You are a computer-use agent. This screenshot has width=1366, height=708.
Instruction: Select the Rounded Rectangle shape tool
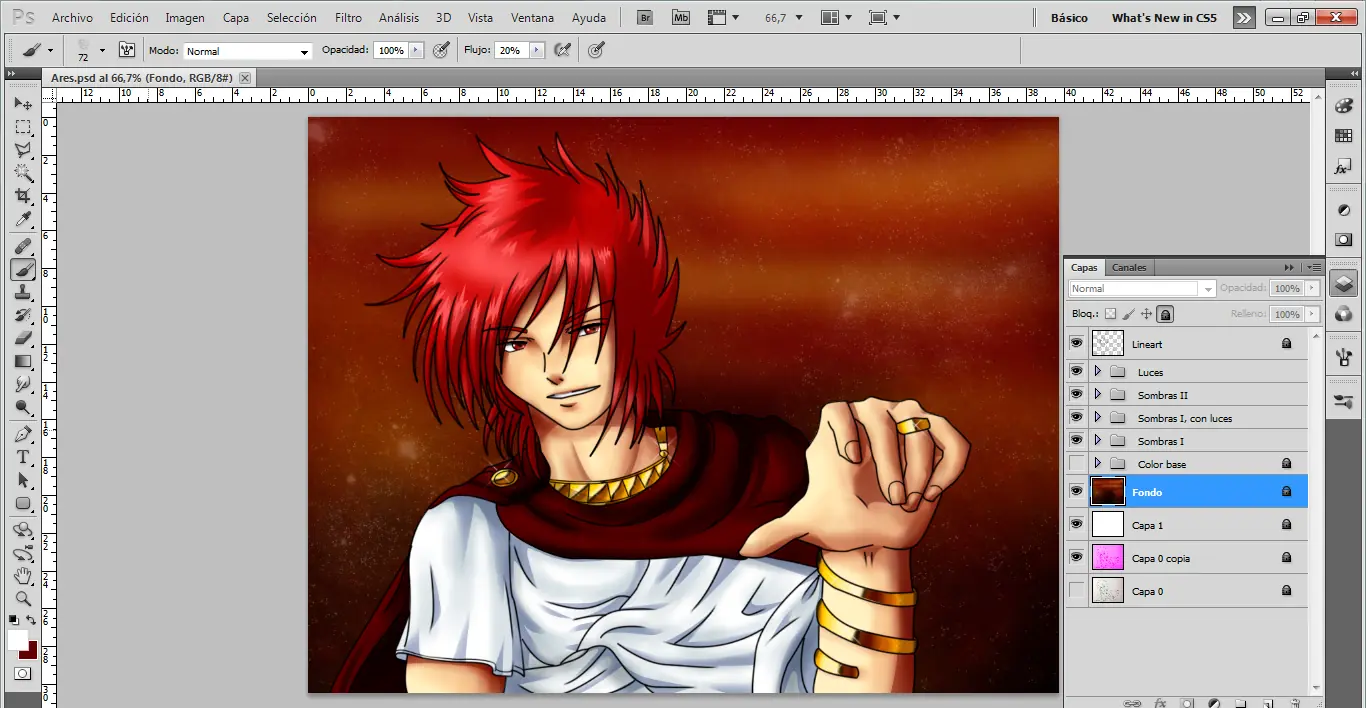point(23,503)
